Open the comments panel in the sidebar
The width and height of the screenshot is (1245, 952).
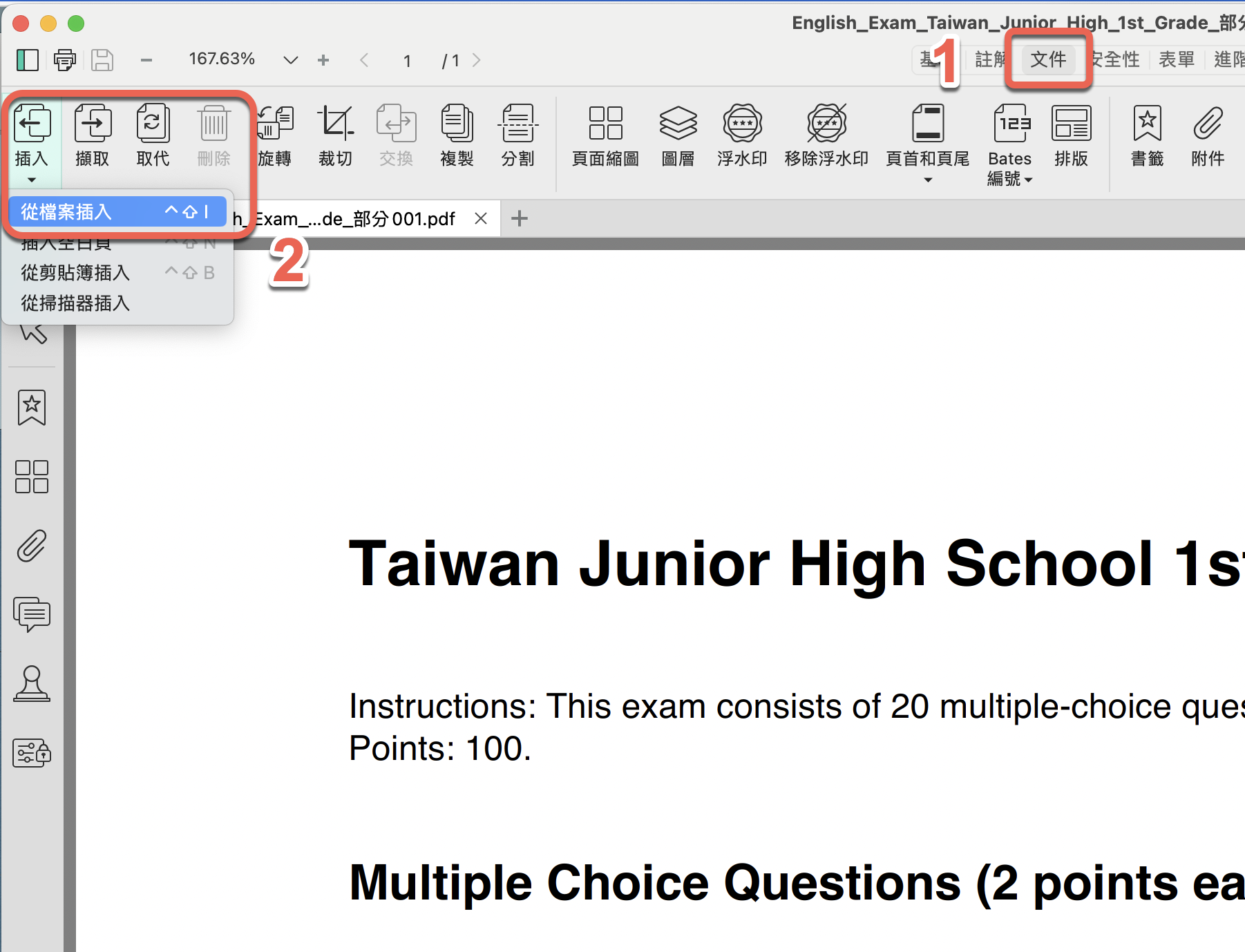(32, 614)
